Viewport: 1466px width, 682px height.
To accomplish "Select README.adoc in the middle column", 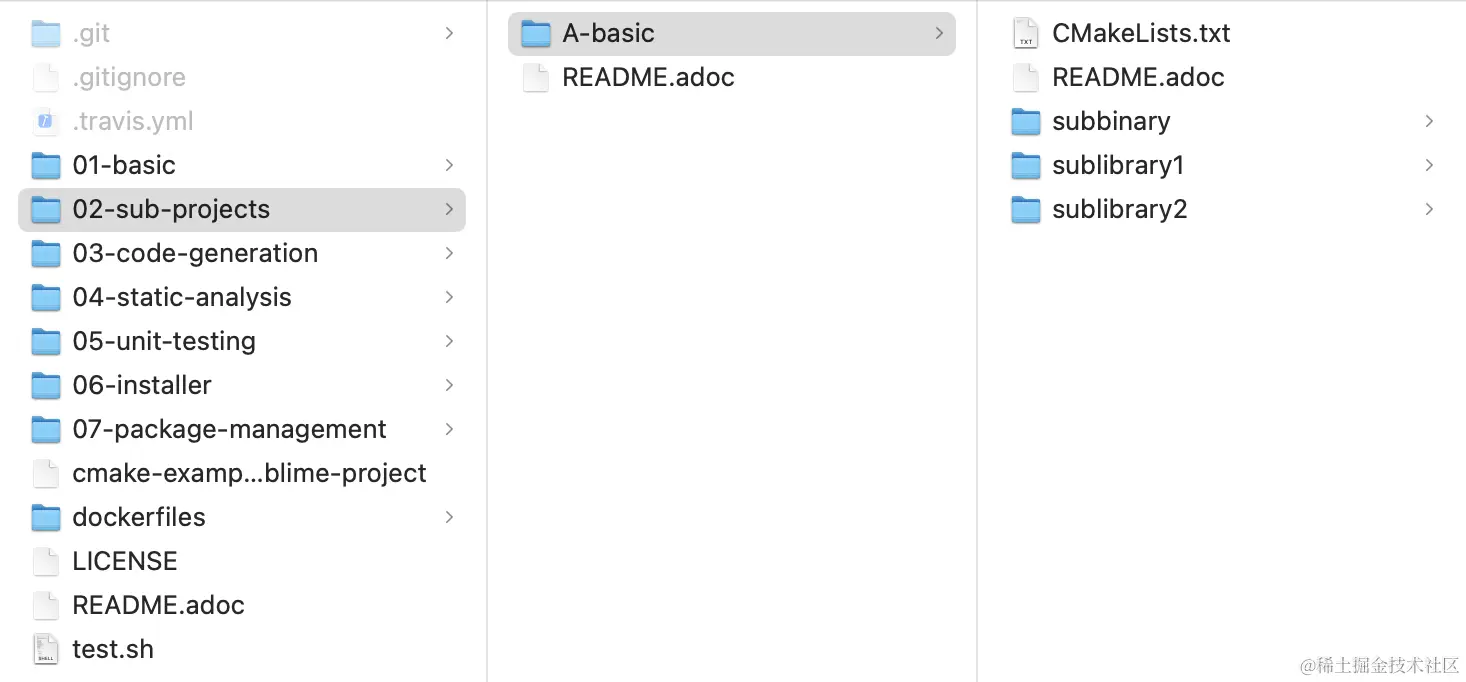I will coord(732,77).
